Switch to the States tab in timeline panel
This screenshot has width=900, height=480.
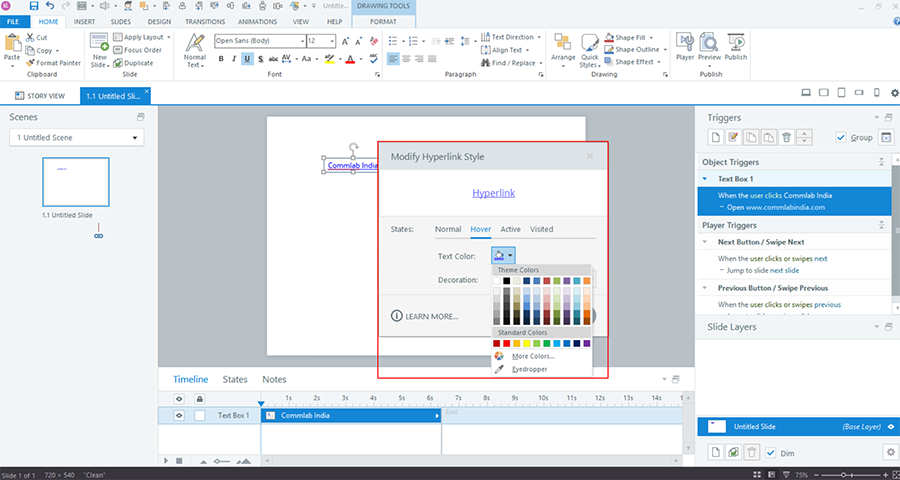(235, 380)
